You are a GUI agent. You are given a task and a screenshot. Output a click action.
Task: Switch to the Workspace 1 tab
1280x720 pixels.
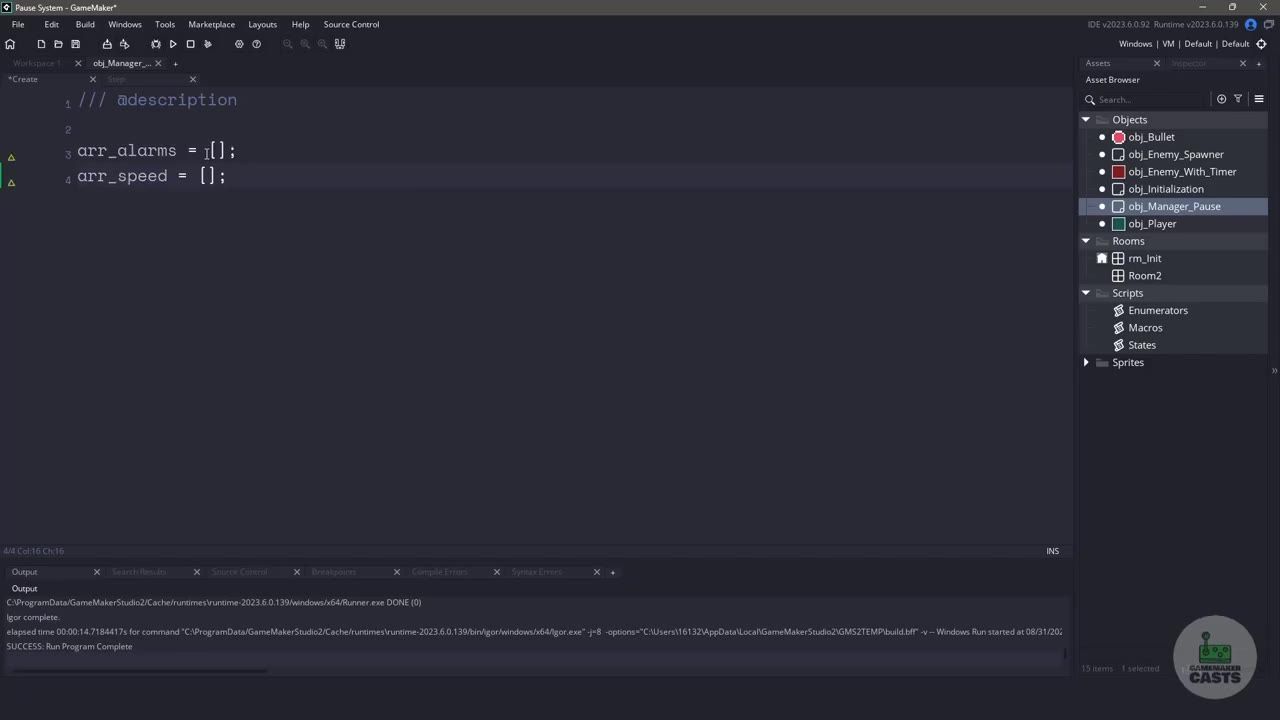tap(37, 63)
